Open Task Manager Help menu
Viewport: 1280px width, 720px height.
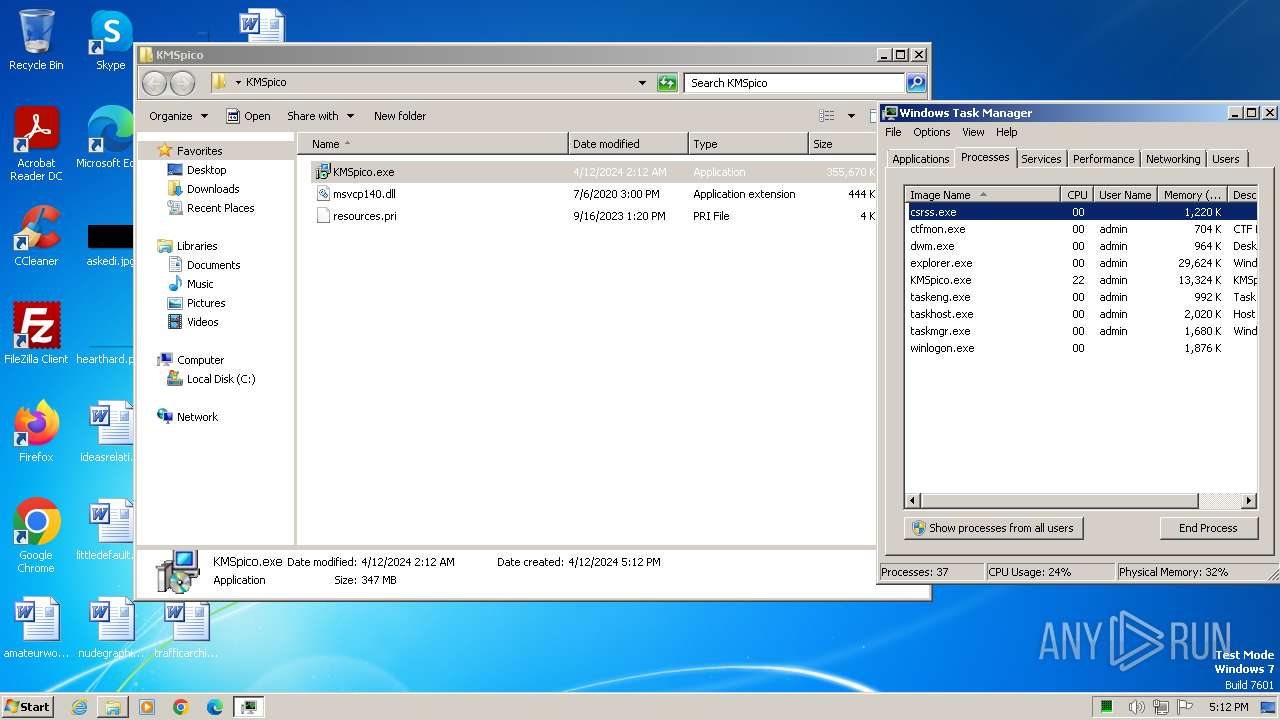(1006, 132)
